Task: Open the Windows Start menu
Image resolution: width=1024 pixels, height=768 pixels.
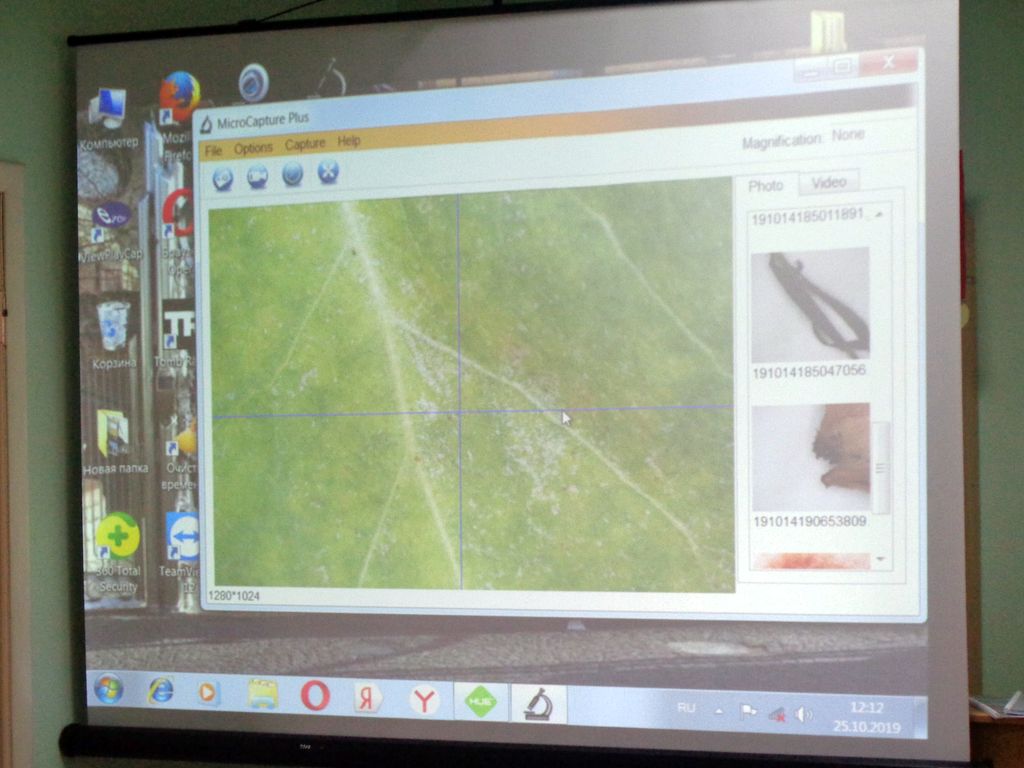Action: 108,688
